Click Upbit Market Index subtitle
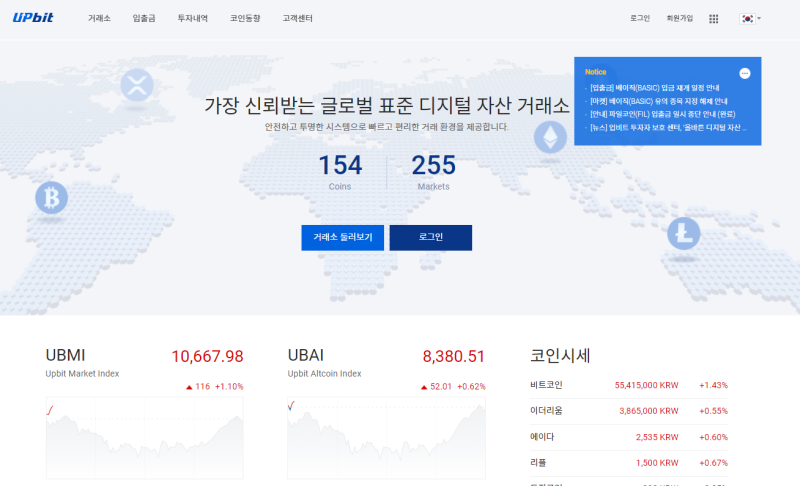 point(82,374)
